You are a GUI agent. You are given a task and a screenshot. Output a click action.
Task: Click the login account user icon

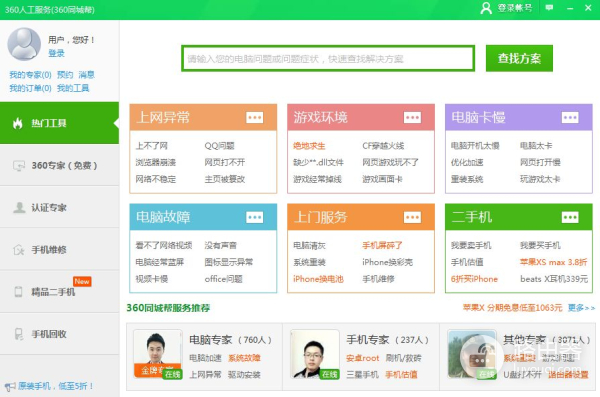(x=486, y=8)
